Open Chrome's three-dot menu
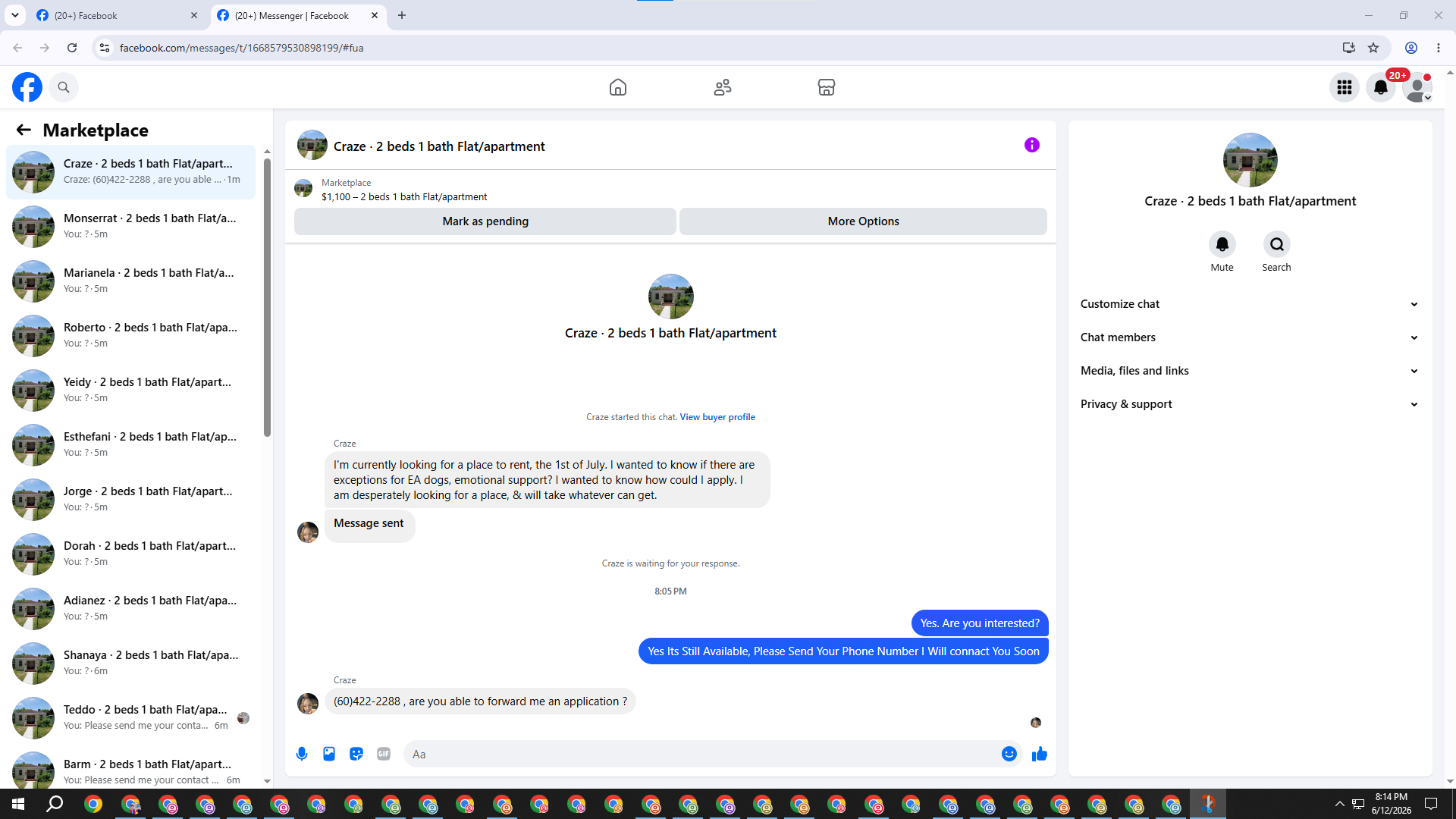This screenshot has width=1456, height=819. 1439,48
